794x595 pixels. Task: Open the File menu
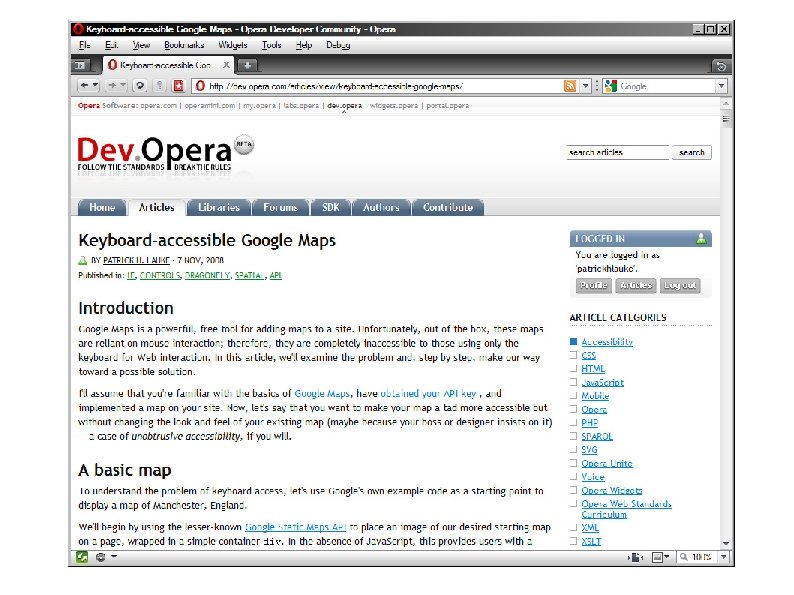click(x=85, y=45)
